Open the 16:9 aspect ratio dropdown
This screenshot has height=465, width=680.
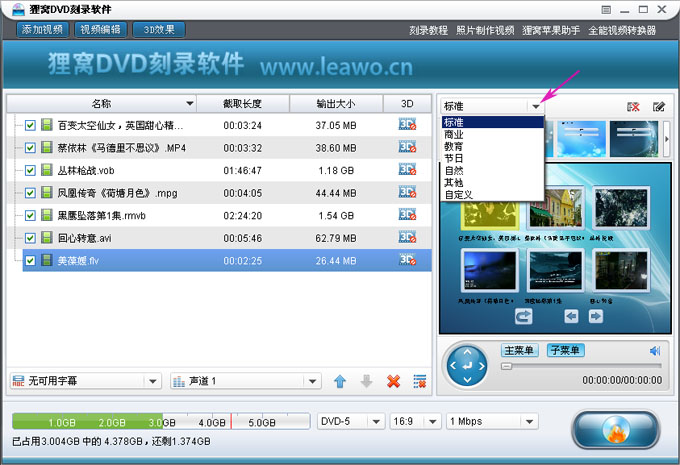[x=415, y=421]
